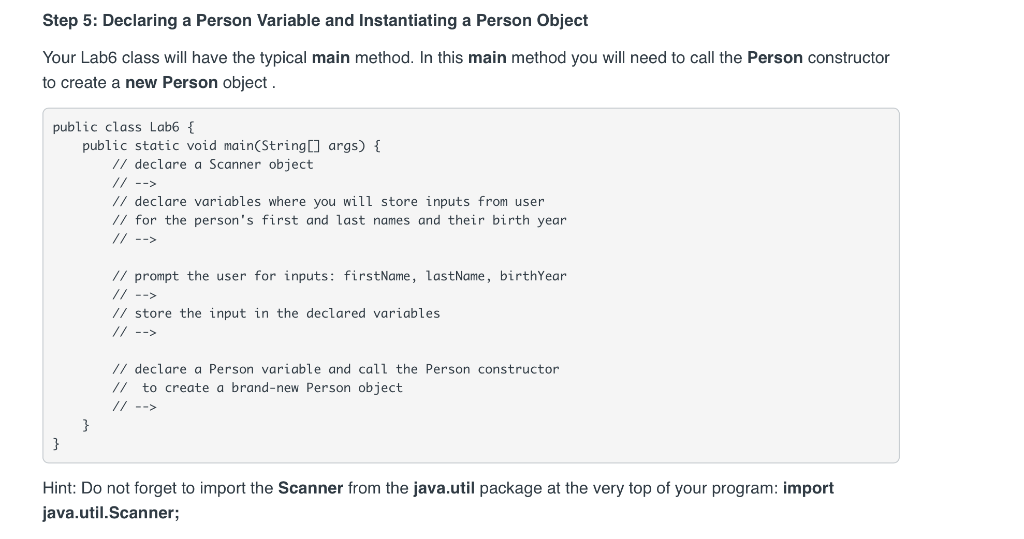Click the 'declare a Person variable' comment line
The height and width of the screenshot is (539, 1024).
tap(336, 369)
